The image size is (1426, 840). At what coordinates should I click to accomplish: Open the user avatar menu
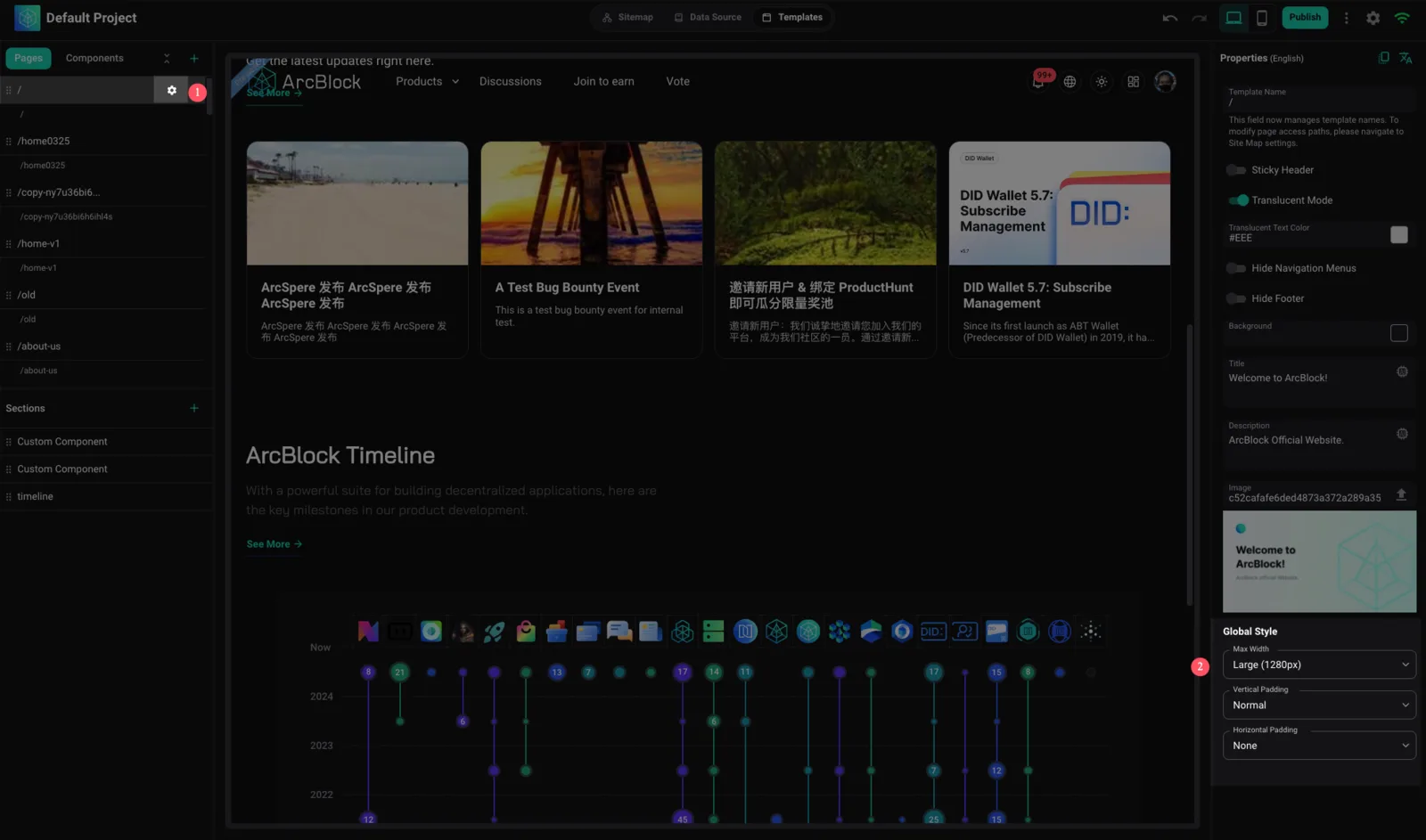click(x=1165, y=82)
